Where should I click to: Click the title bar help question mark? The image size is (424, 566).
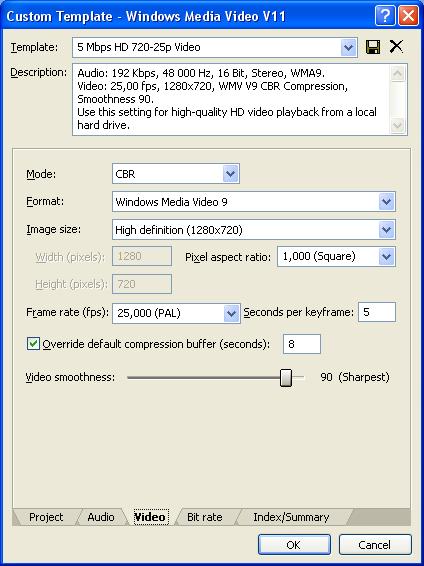(x=385, y=16)
